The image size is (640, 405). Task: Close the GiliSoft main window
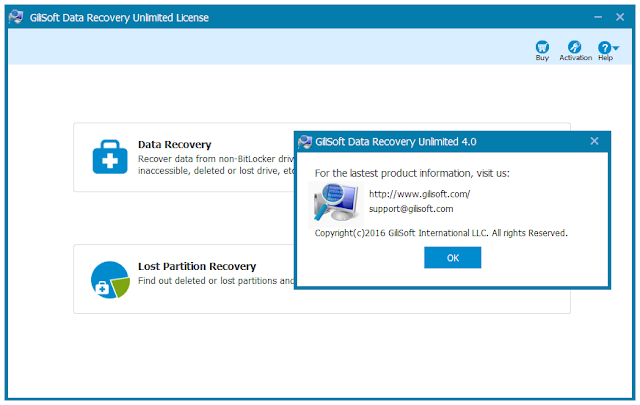620,17
